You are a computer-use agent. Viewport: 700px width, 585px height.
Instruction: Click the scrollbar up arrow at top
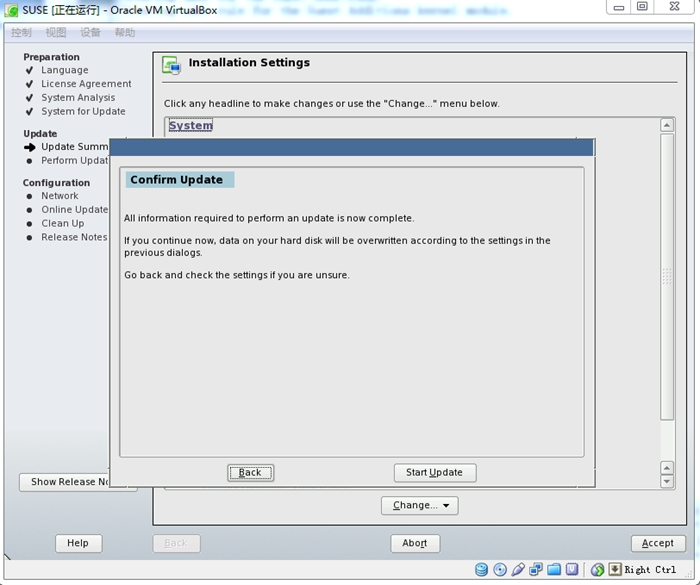pyautogui.click(x=667, y=125)
